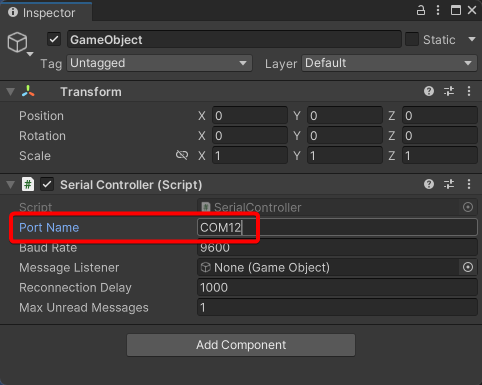
Task: Toggle the GameObject active checkbox
Action: [54, 39]
